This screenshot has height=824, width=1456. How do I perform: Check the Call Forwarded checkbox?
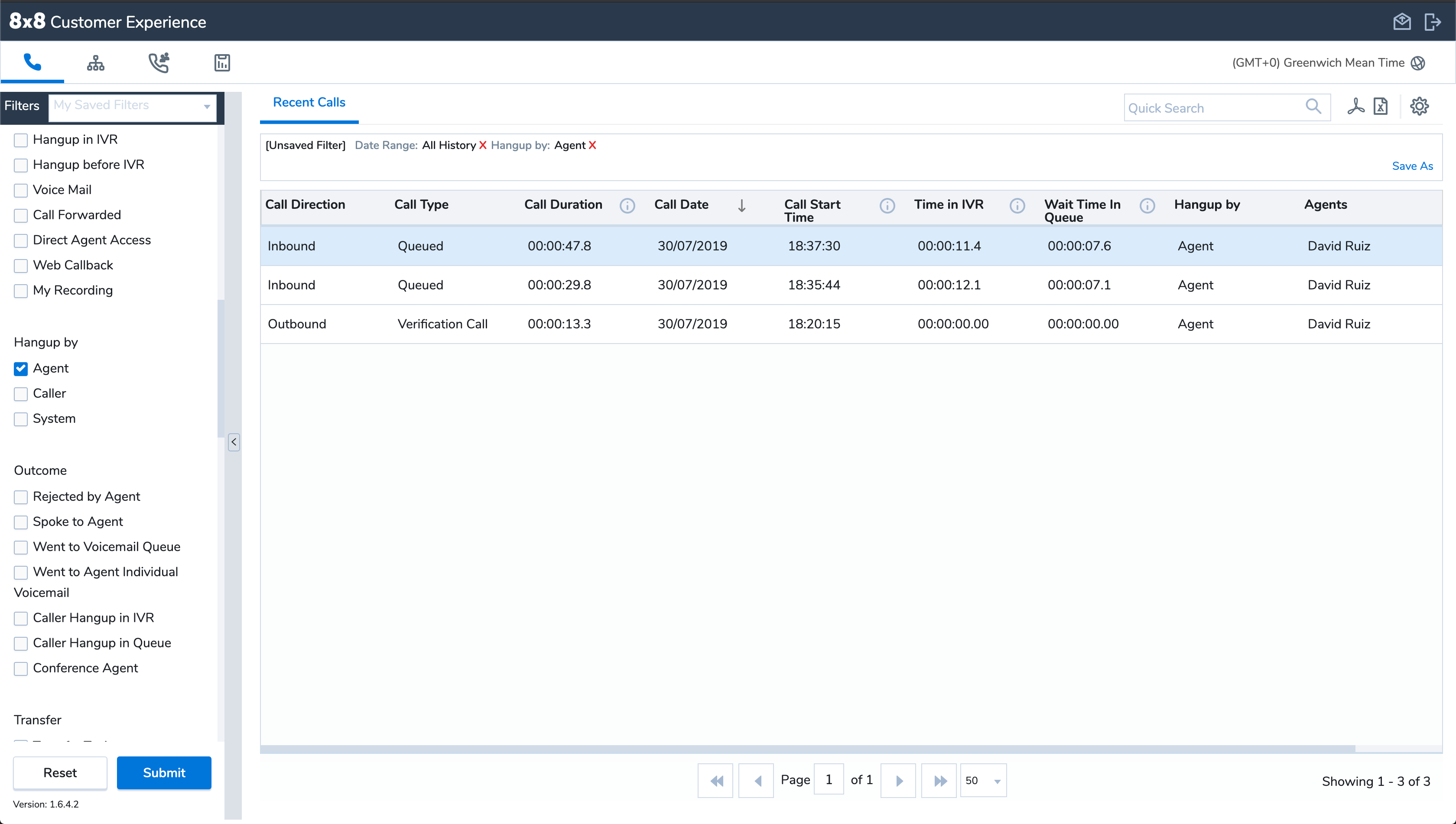21,215
